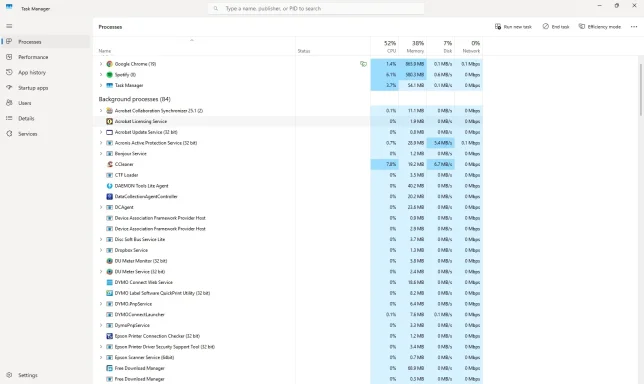Sort by the Network column header

point(468,46)
